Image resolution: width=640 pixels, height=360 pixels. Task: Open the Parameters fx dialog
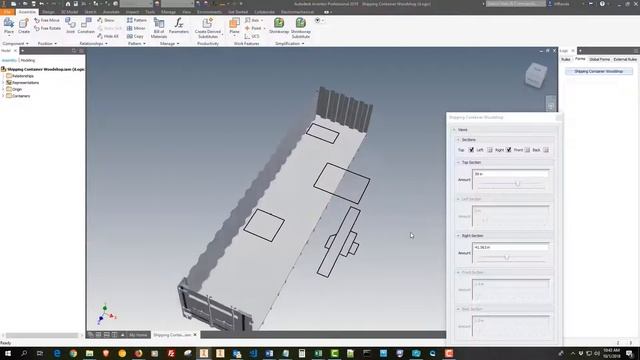[x=179, y=26]
